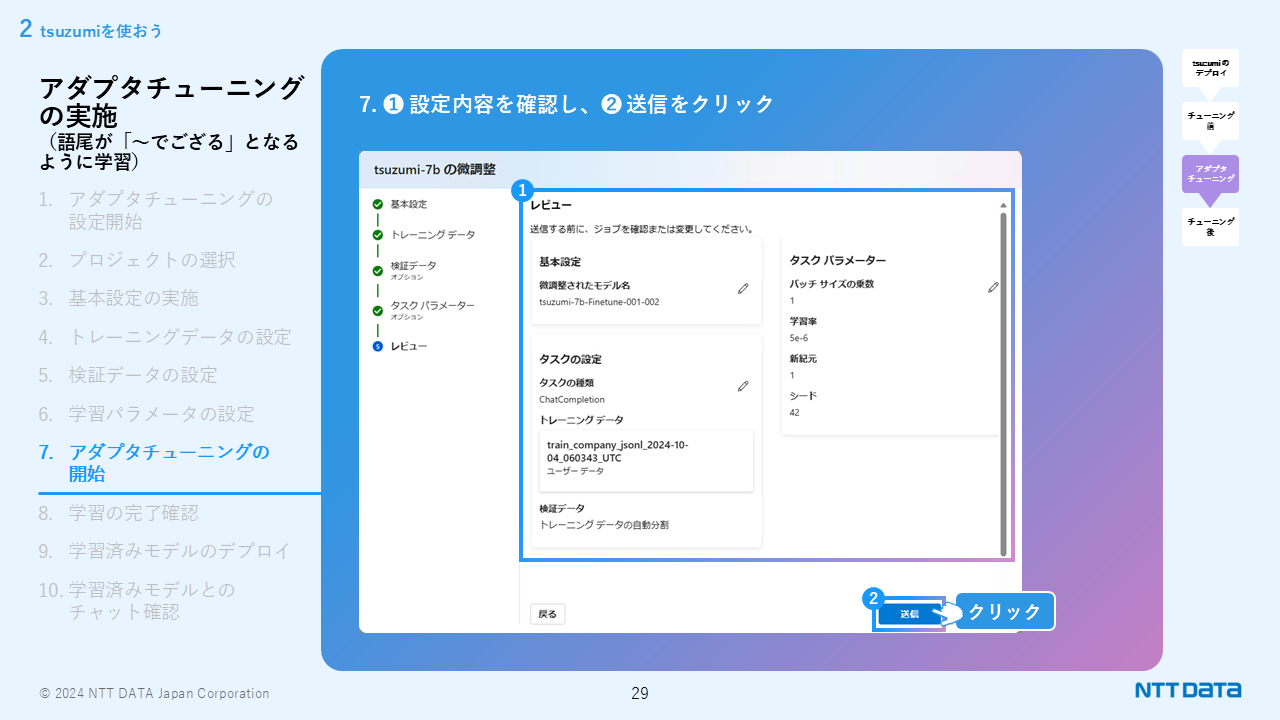Click the タスク パラメーター card heading

pos(837,260)
